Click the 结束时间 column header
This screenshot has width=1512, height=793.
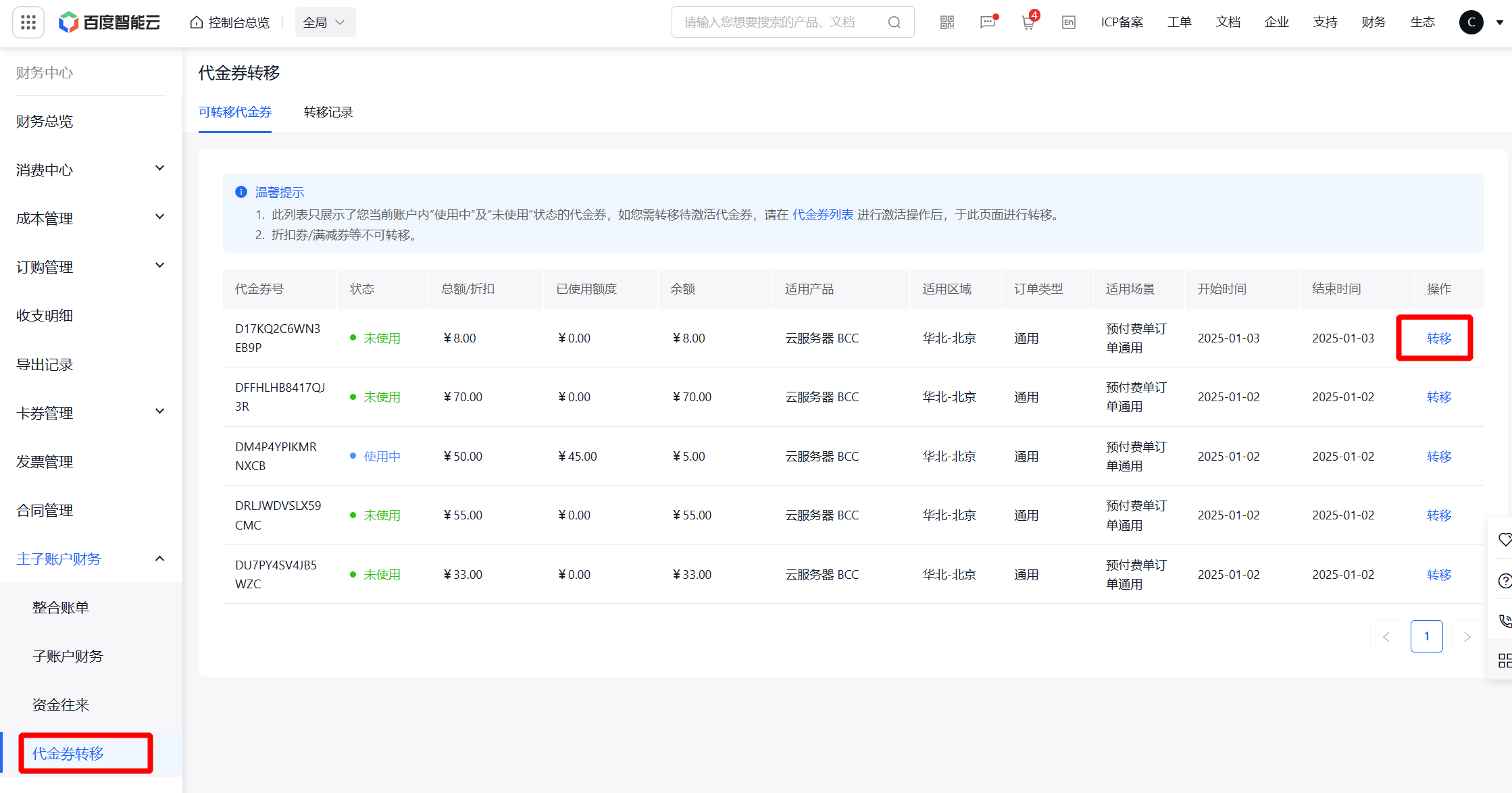pyautogui.click(x=1336, y=289)
